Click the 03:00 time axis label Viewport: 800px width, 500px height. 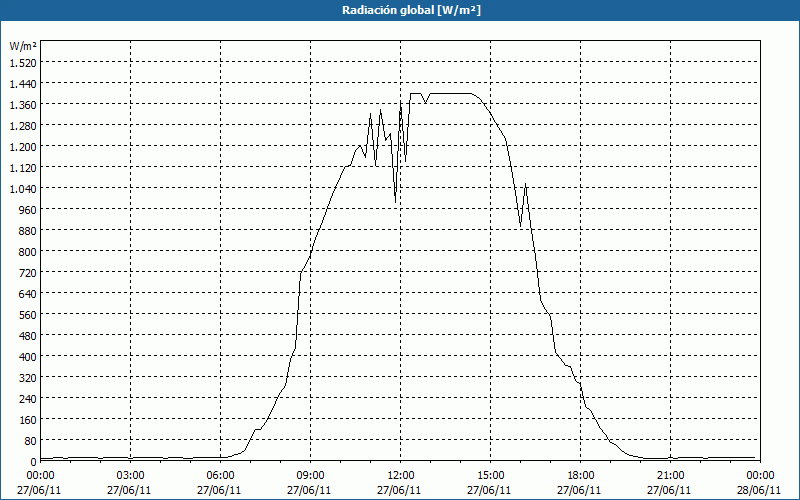[131, 476]
